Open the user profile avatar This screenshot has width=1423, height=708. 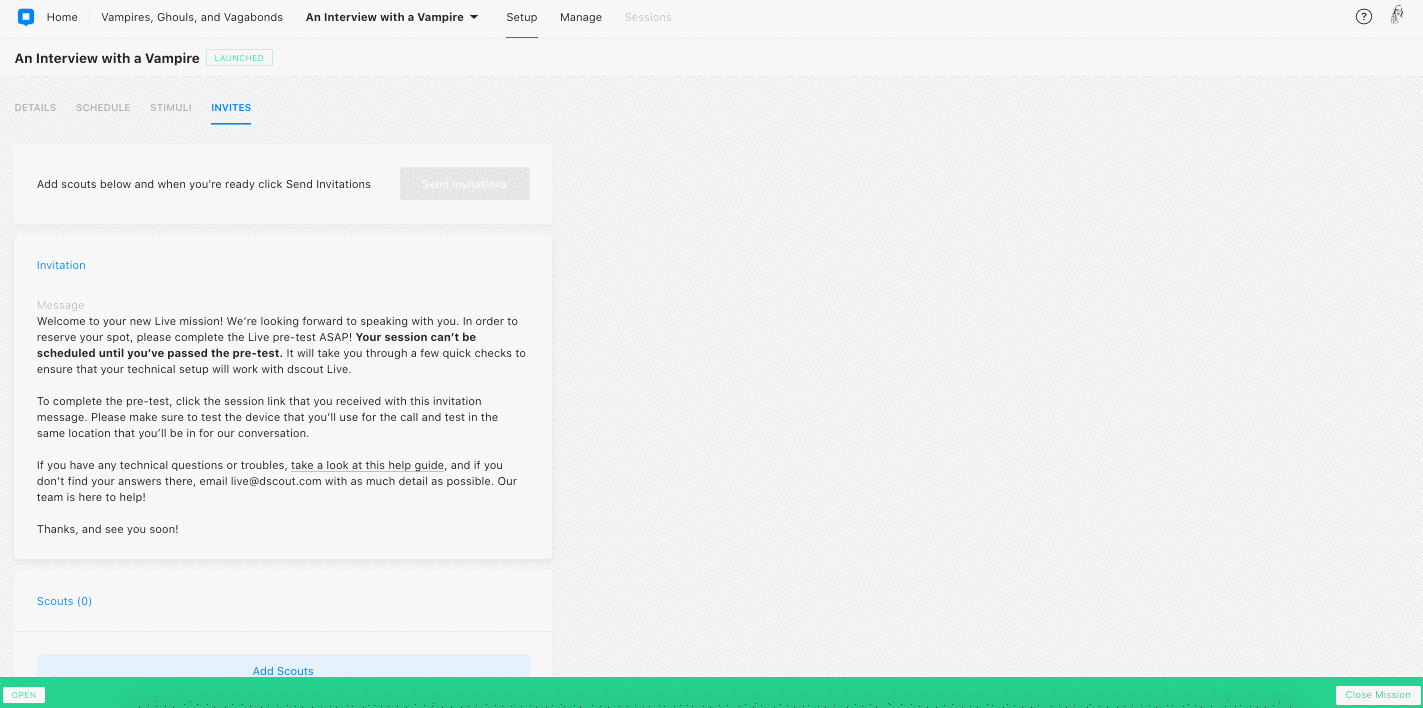click(x=1397, y=16)
